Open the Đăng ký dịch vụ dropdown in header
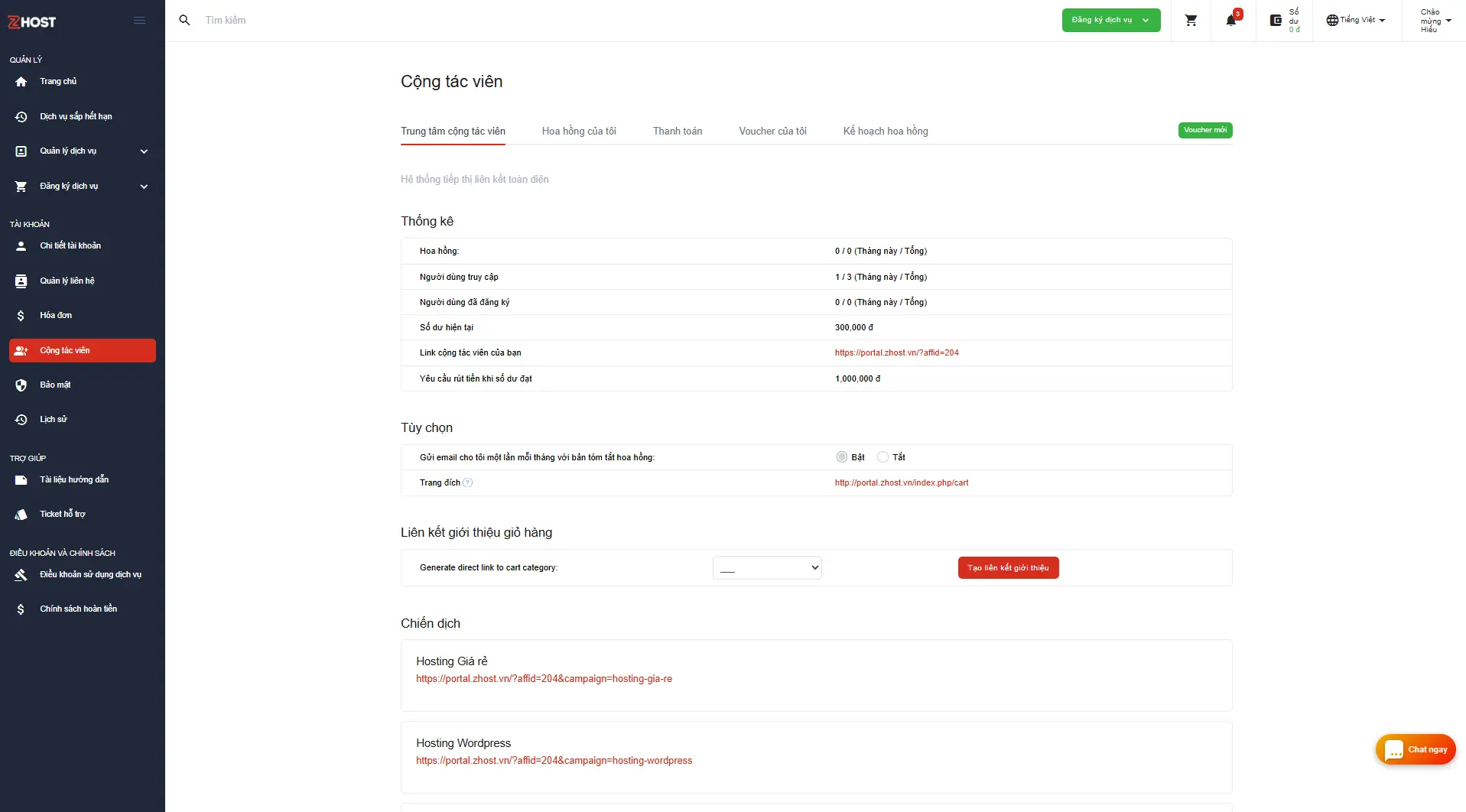Image resolution: width=1466 pixels, height=812 pixels. tap(1111, 21)
